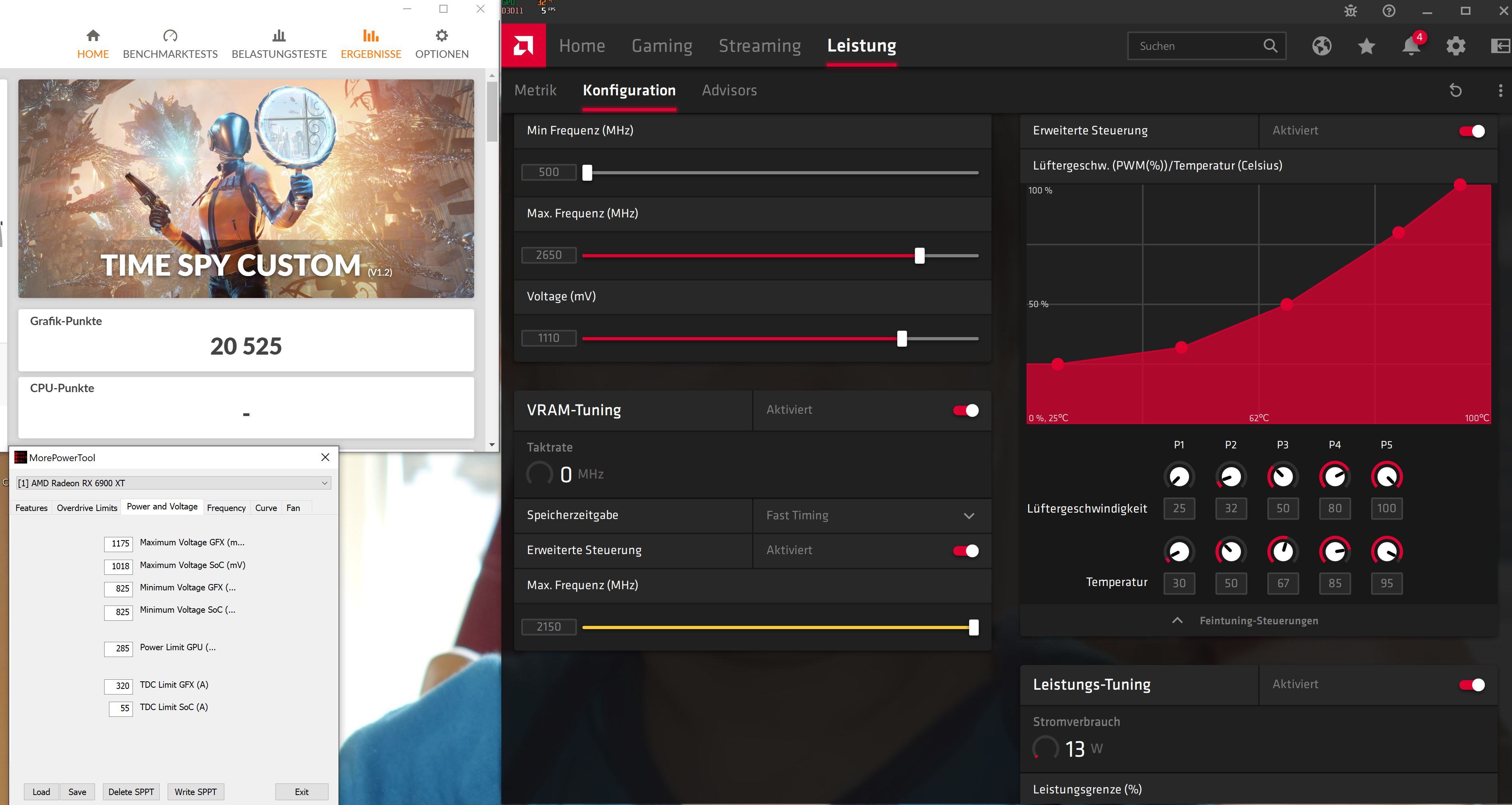Open the AMD Radeon RX 6900 XT dropdown
The height and width of the screenshot is (805, 1512).
point(173,483)
